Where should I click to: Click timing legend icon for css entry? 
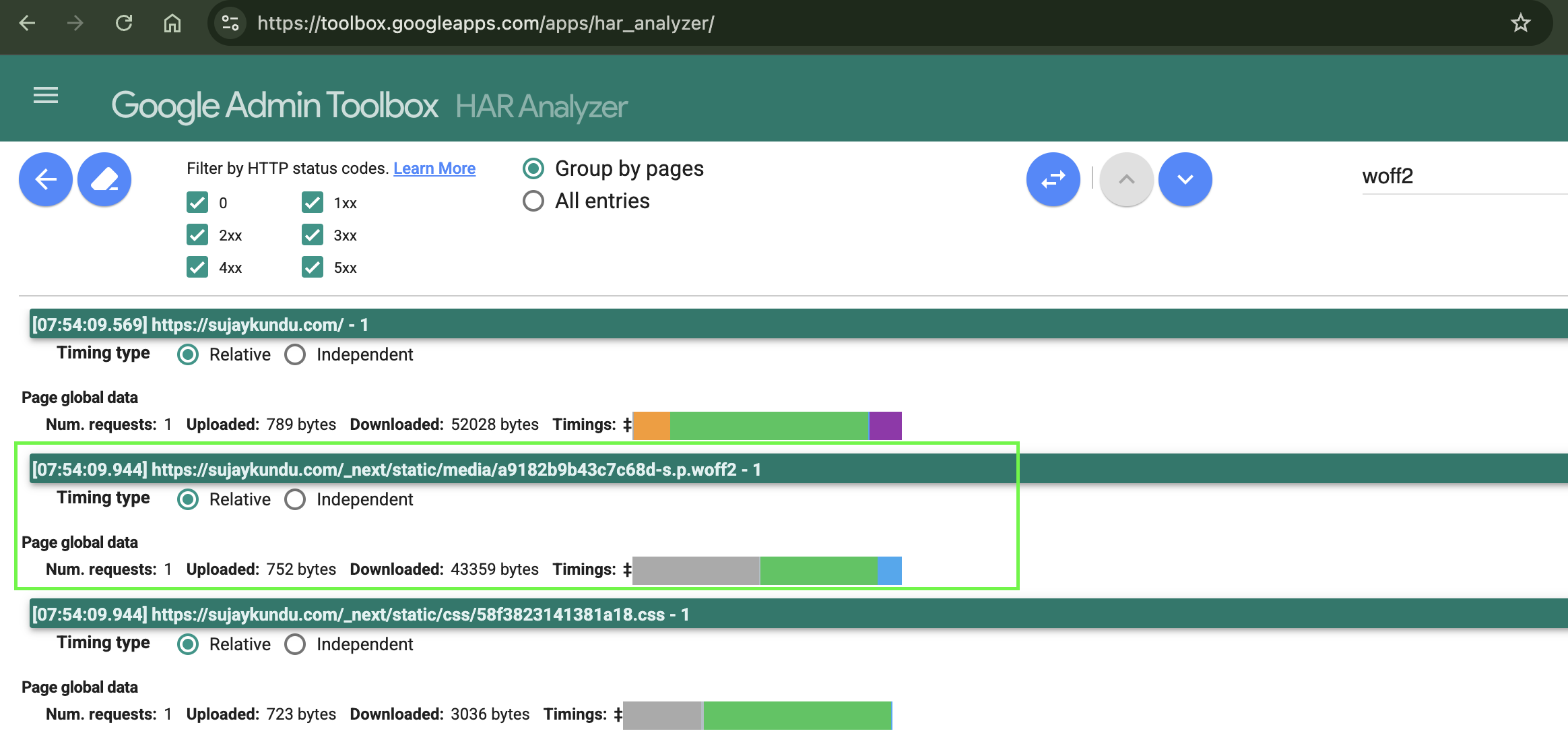coord(618,715)
